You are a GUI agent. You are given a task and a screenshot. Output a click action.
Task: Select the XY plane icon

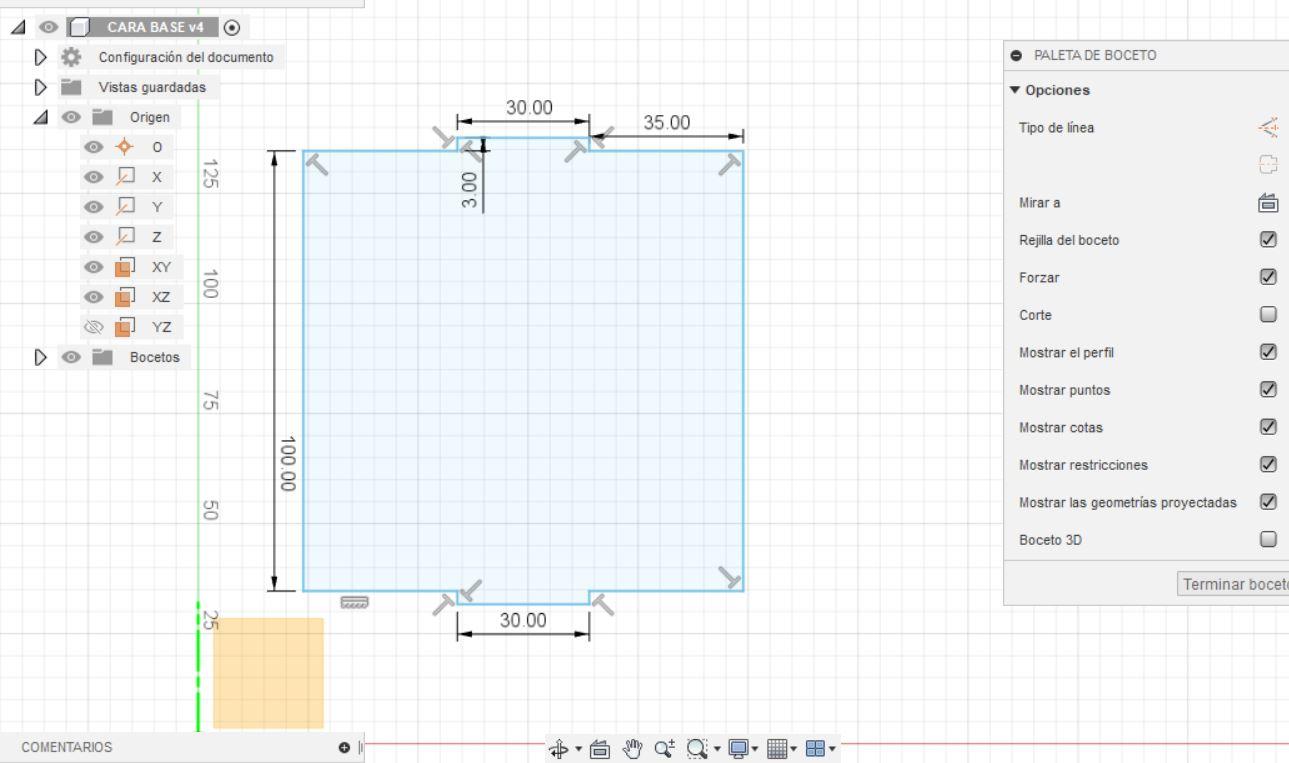click(124, 267)
